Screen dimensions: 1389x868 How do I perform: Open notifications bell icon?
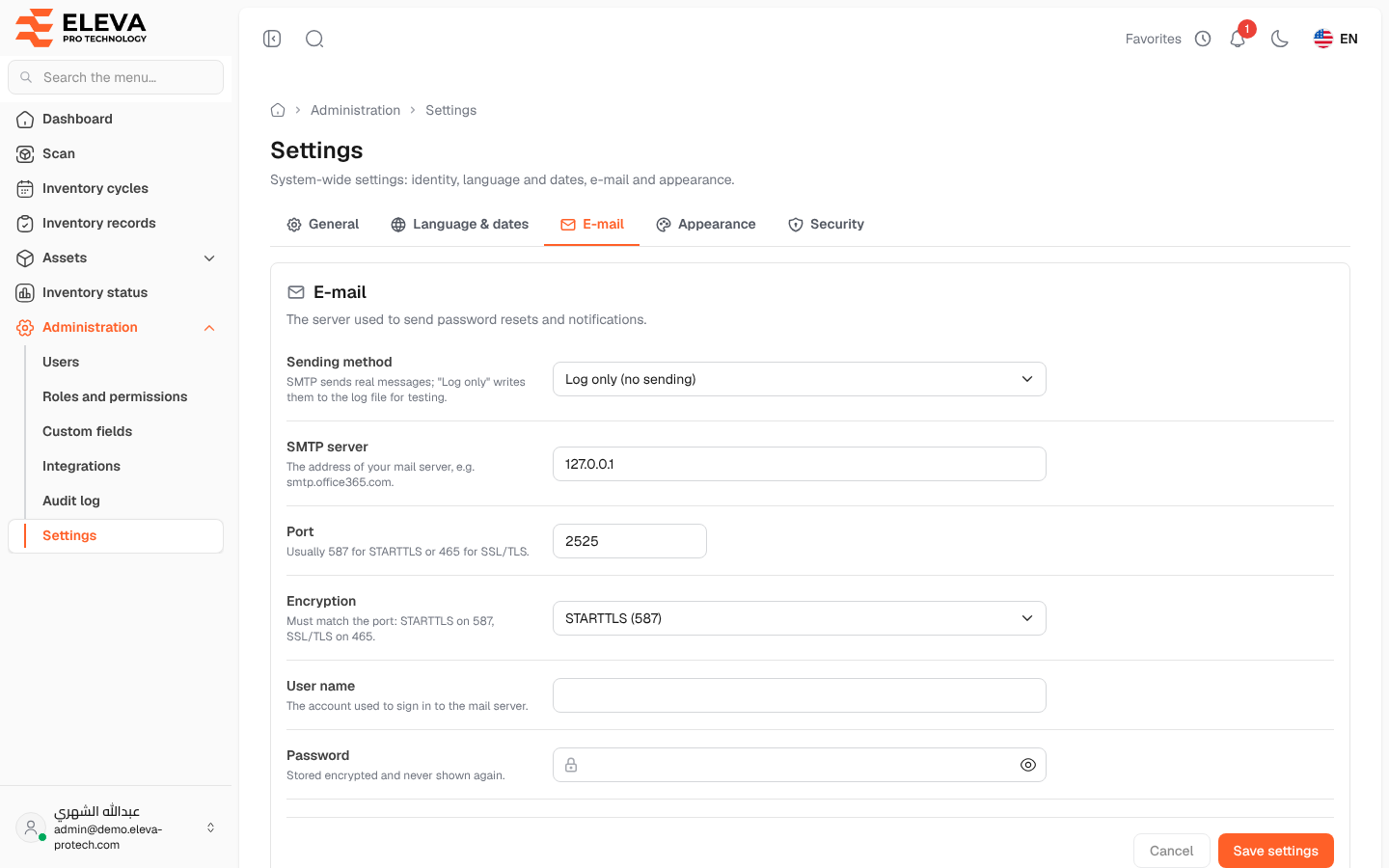click(x=1238, y=39)
